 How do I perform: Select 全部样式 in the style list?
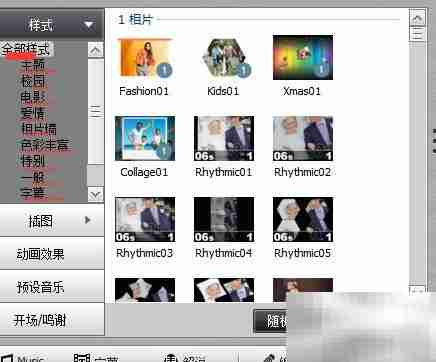coord(26,50)
